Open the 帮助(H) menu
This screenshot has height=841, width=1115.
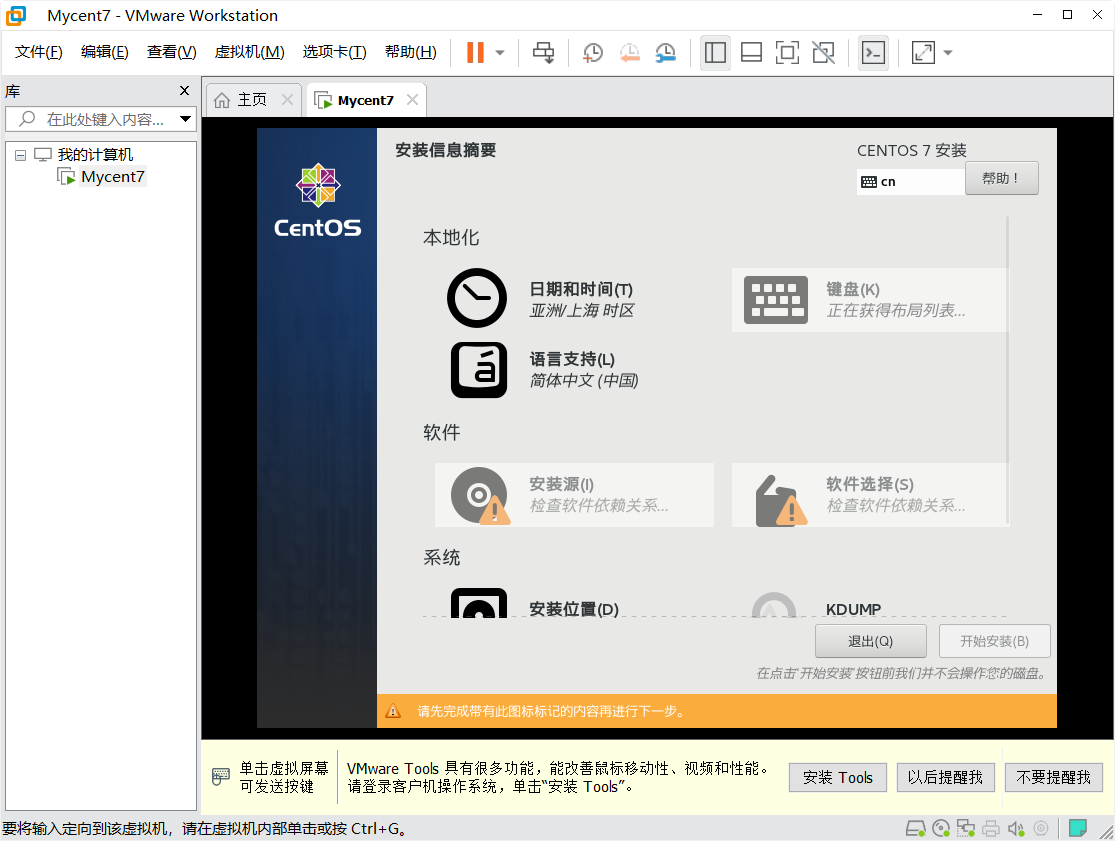[x=410, y=52]
